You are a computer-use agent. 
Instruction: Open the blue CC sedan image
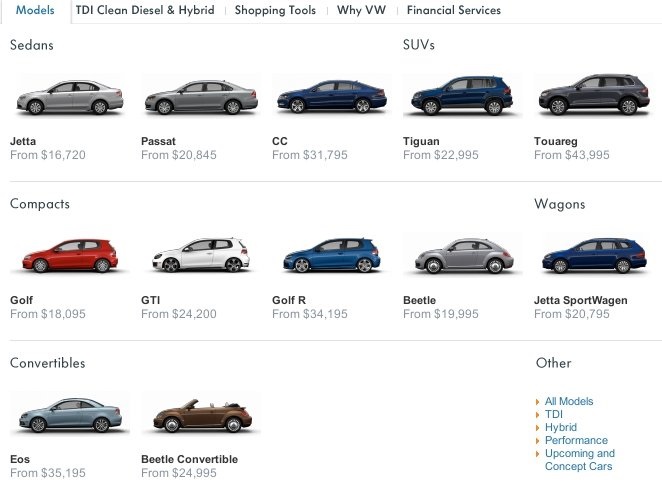pyautogui.click(x=330, y=97)
